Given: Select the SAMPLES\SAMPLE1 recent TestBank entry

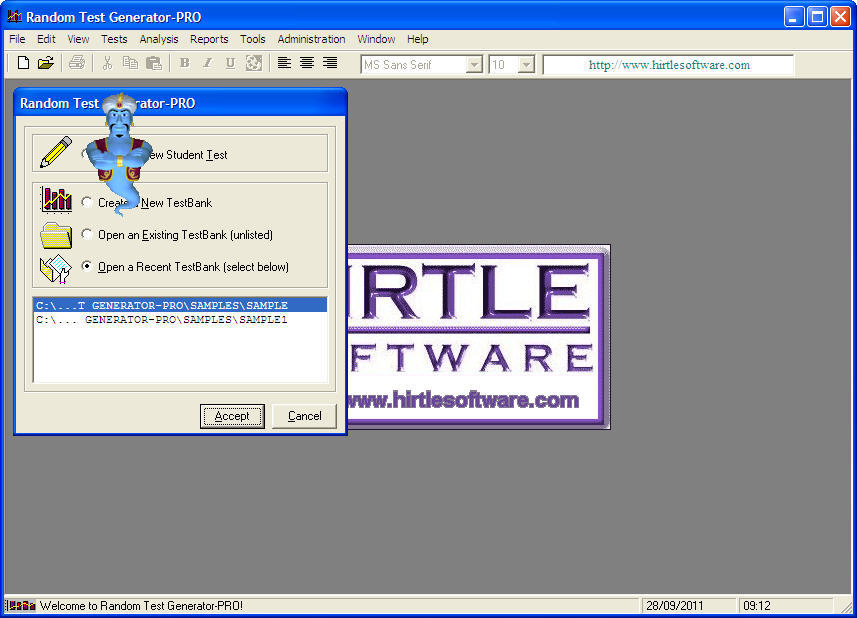Looking at the screenshot, I should tap(162, 320).
